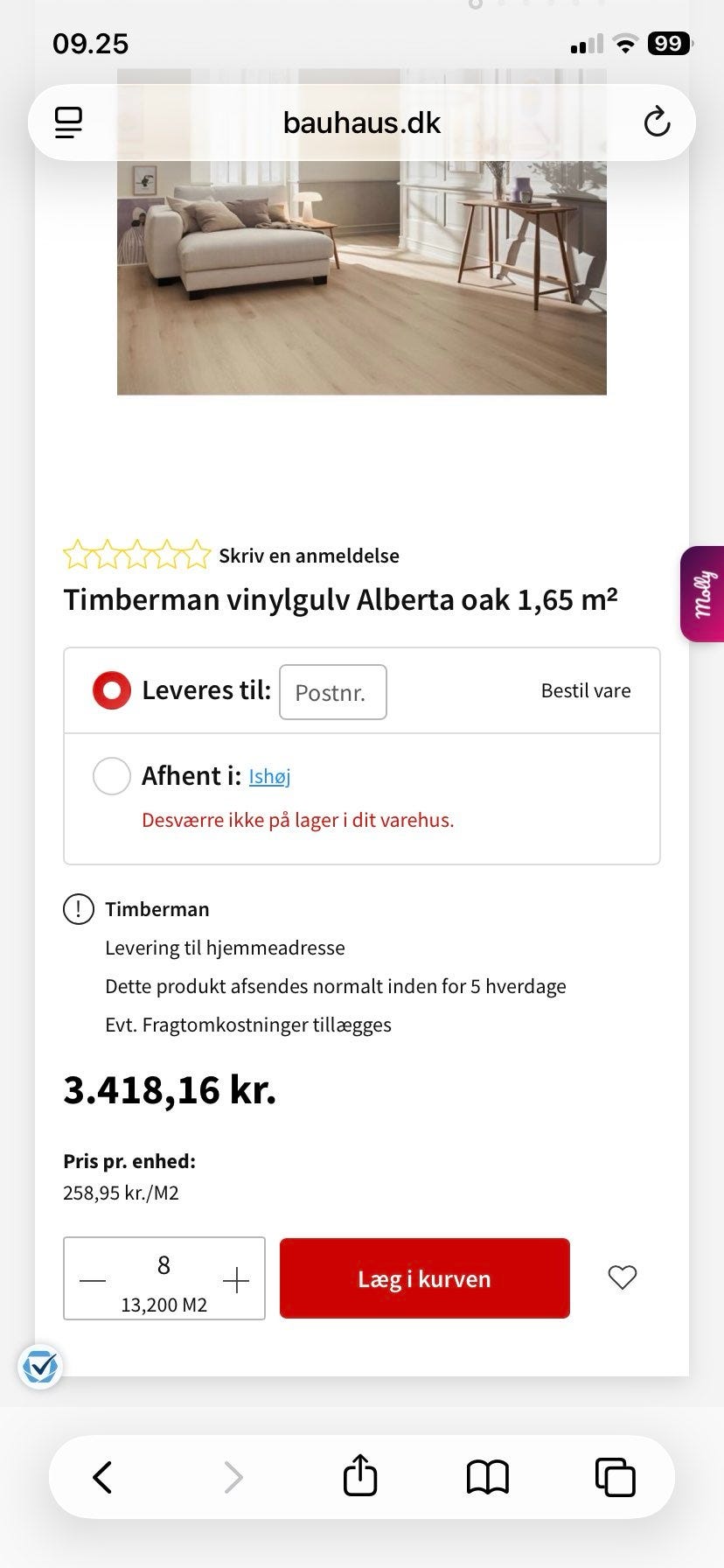Reload the bauhaus.dk page
This screenshot has height=1568, width=724.
(657, 122)
